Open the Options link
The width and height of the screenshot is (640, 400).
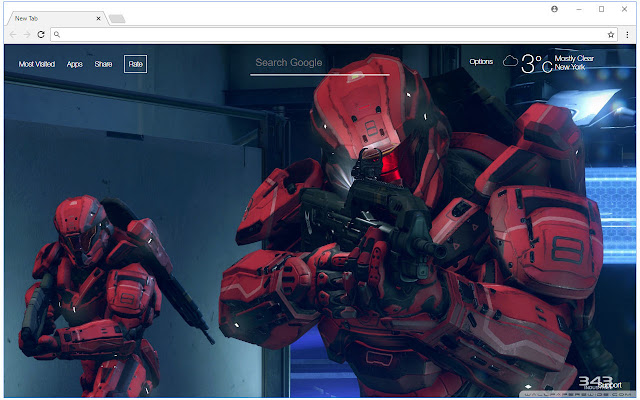click(481, 62)
